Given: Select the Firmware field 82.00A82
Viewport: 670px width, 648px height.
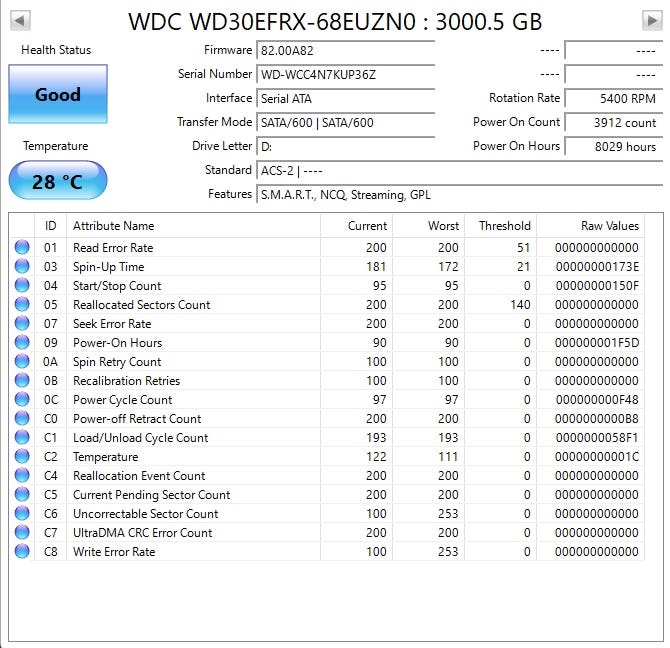Looking at the screenshot, I should [345, 50].
